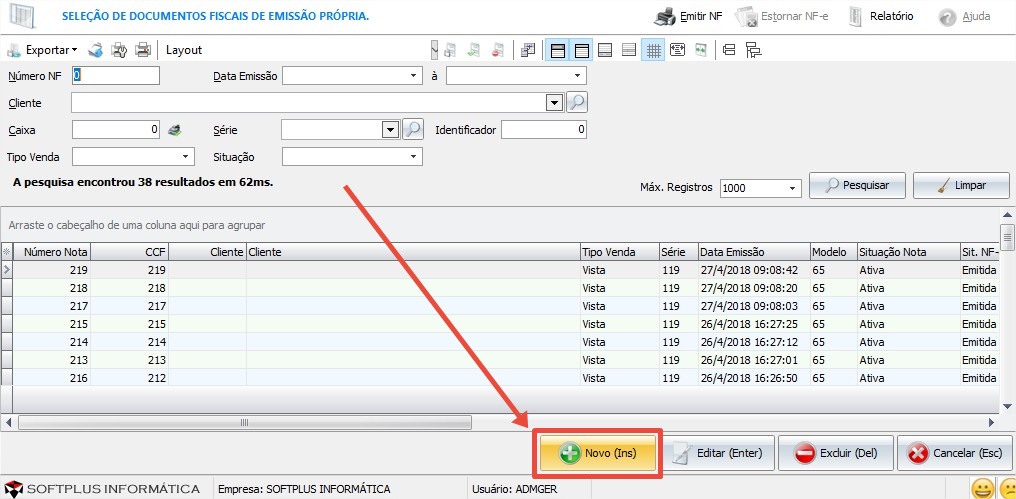Click the horizontal scrollbar thumb of grid
Image resolution: width=1016 pixels, height=499 pixels.
(244, 423)
